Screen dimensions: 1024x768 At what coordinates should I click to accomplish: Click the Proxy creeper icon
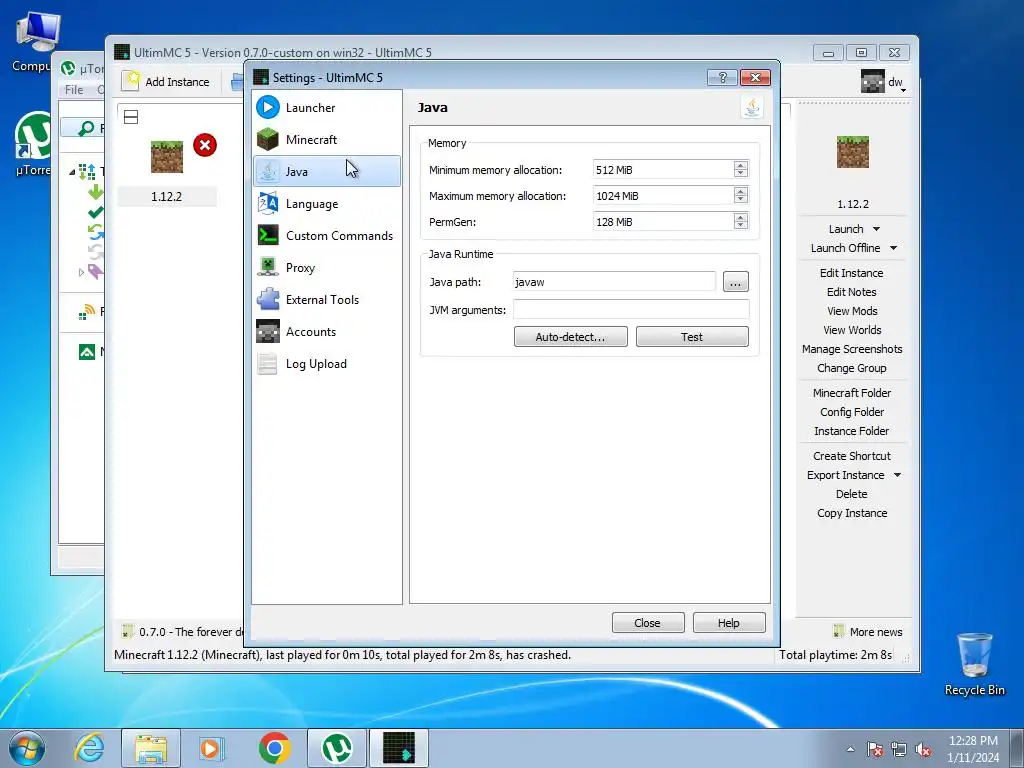coord(268,267)
